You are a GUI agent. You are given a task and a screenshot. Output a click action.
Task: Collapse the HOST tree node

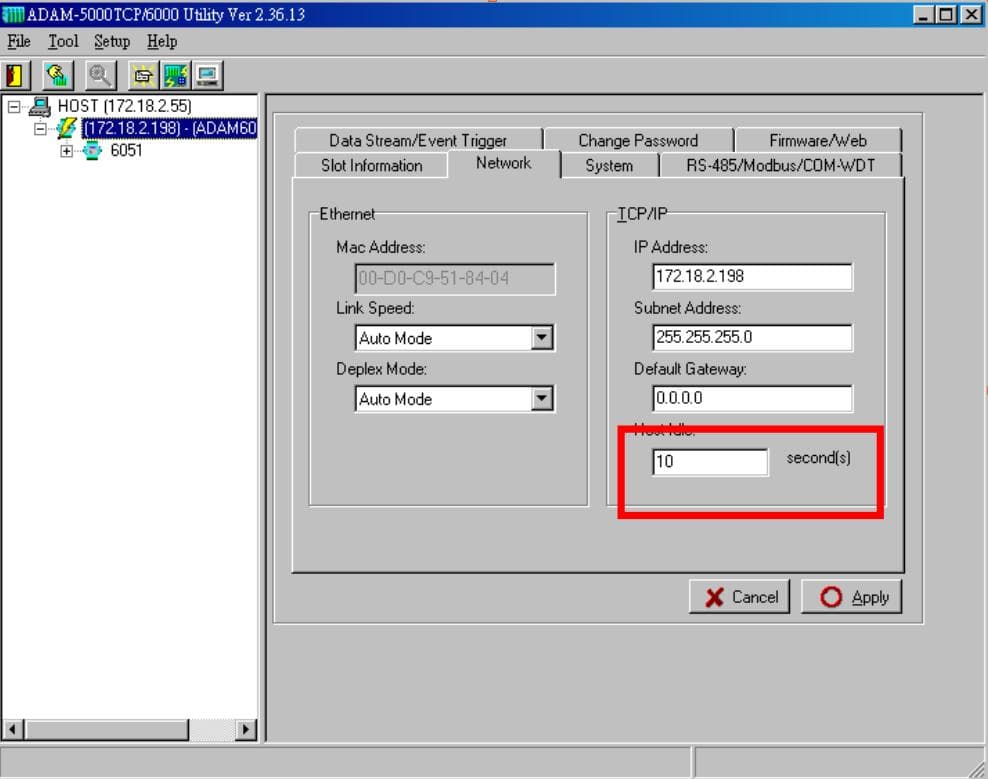point(14,107)
